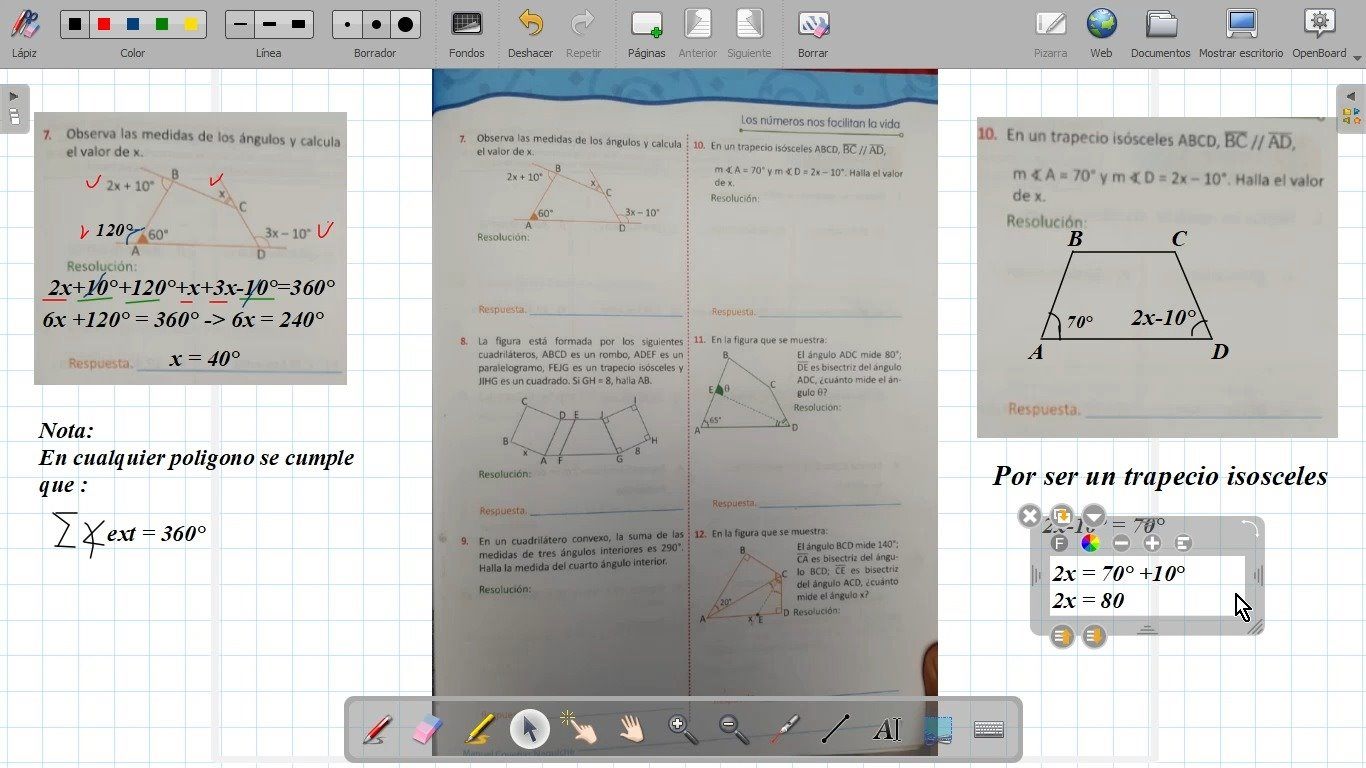This screenshot has width=1366, height=768.
Task: Pick the small eraser size
Action: click(x=347, y=24)
